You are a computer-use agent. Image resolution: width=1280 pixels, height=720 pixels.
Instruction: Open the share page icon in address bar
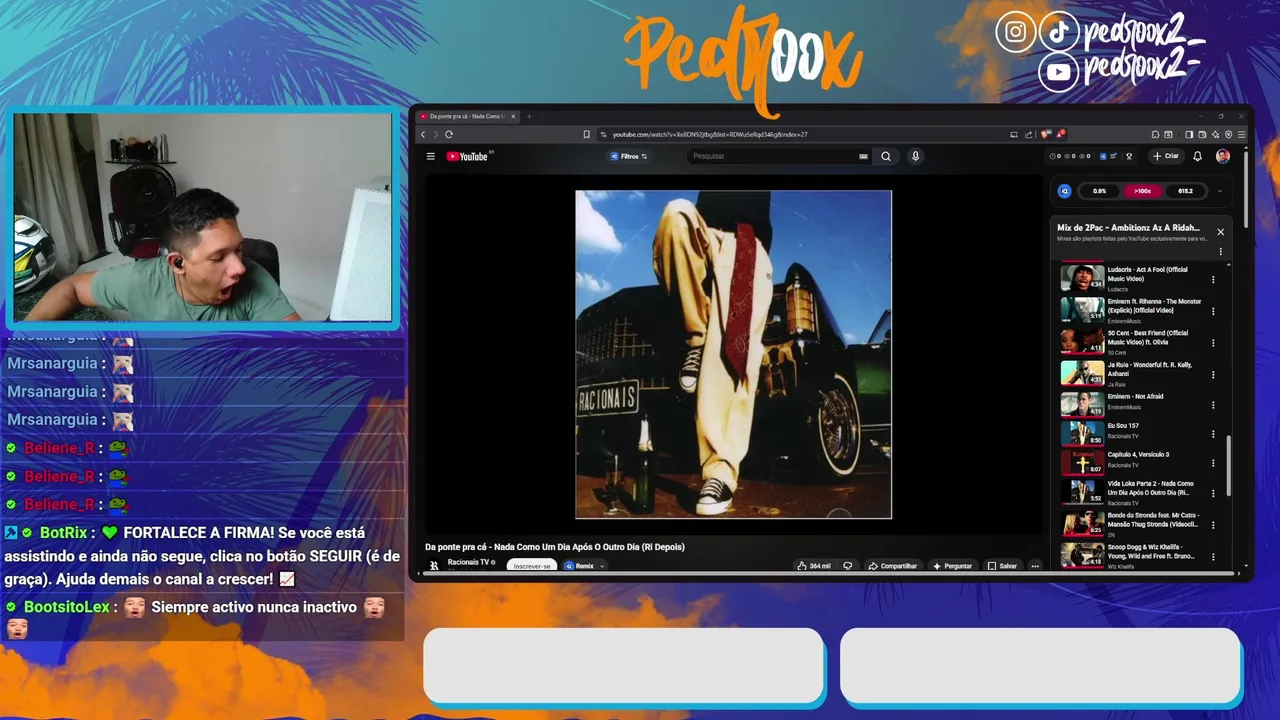[1029, 134]
